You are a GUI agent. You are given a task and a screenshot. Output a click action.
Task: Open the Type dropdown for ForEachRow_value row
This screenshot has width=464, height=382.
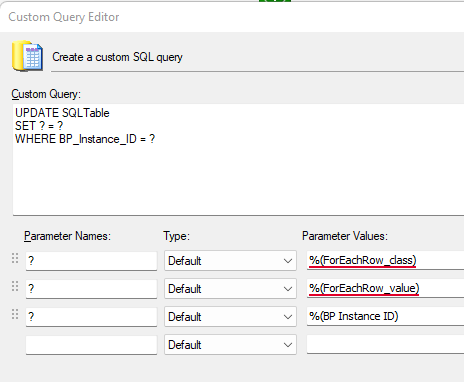pos(230,289)
